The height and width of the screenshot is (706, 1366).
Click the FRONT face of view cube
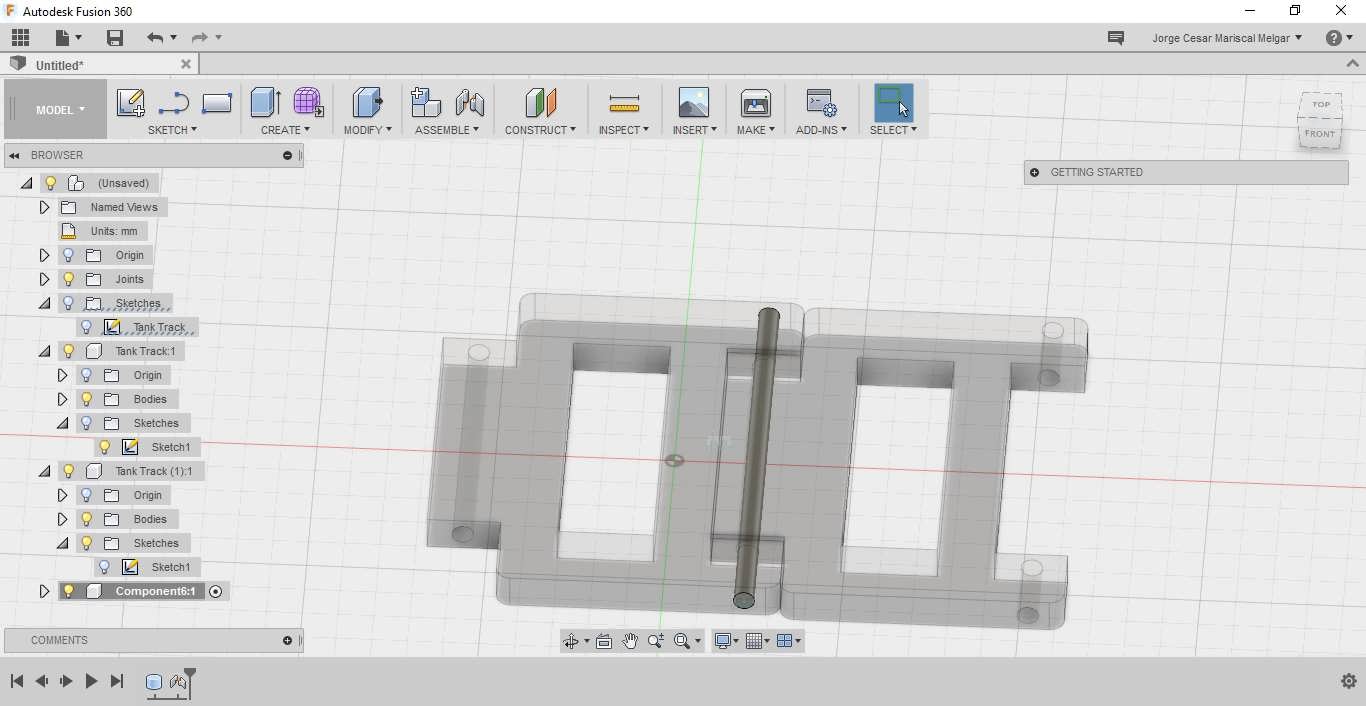tap(1319, 134)
